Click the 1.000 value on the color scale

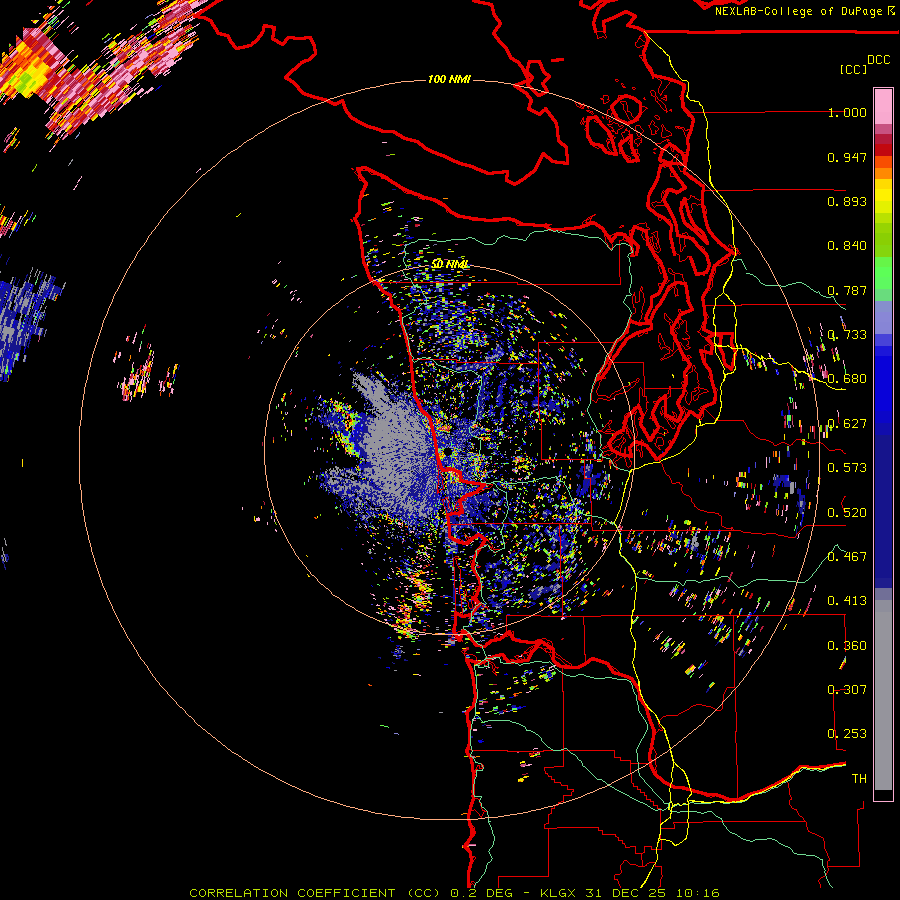(847, 112)
